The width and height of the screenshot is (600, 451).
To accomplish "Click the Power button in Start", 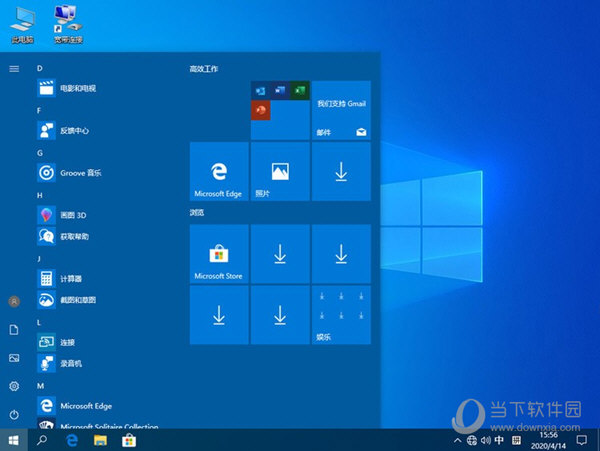I will (14, 415).
